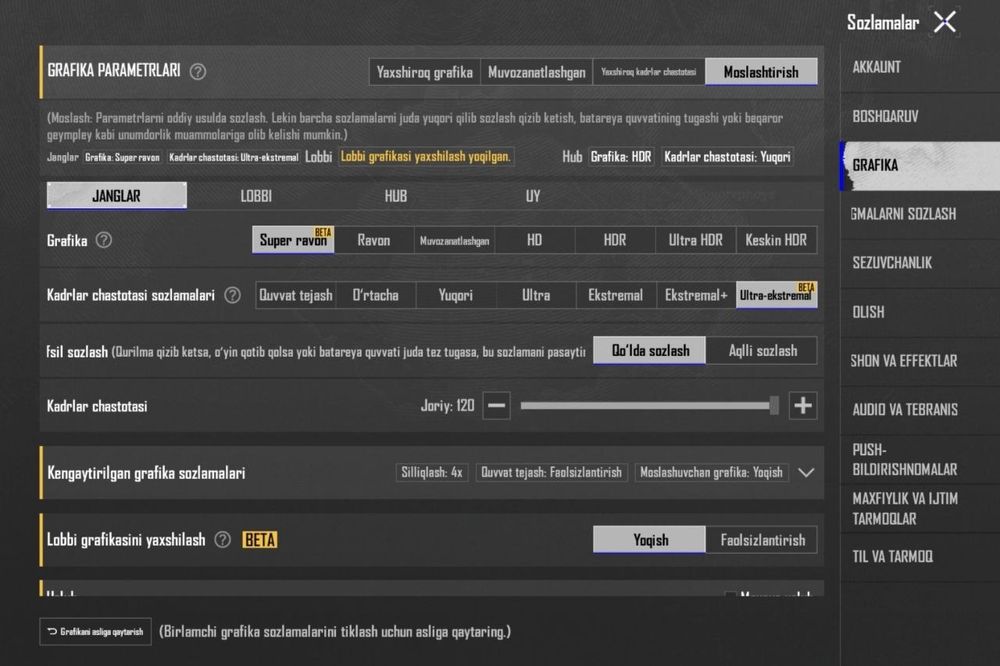Open help icon next to Grafika row
The height and width of the screenshot is (666, 1000).
click(103, 240)
